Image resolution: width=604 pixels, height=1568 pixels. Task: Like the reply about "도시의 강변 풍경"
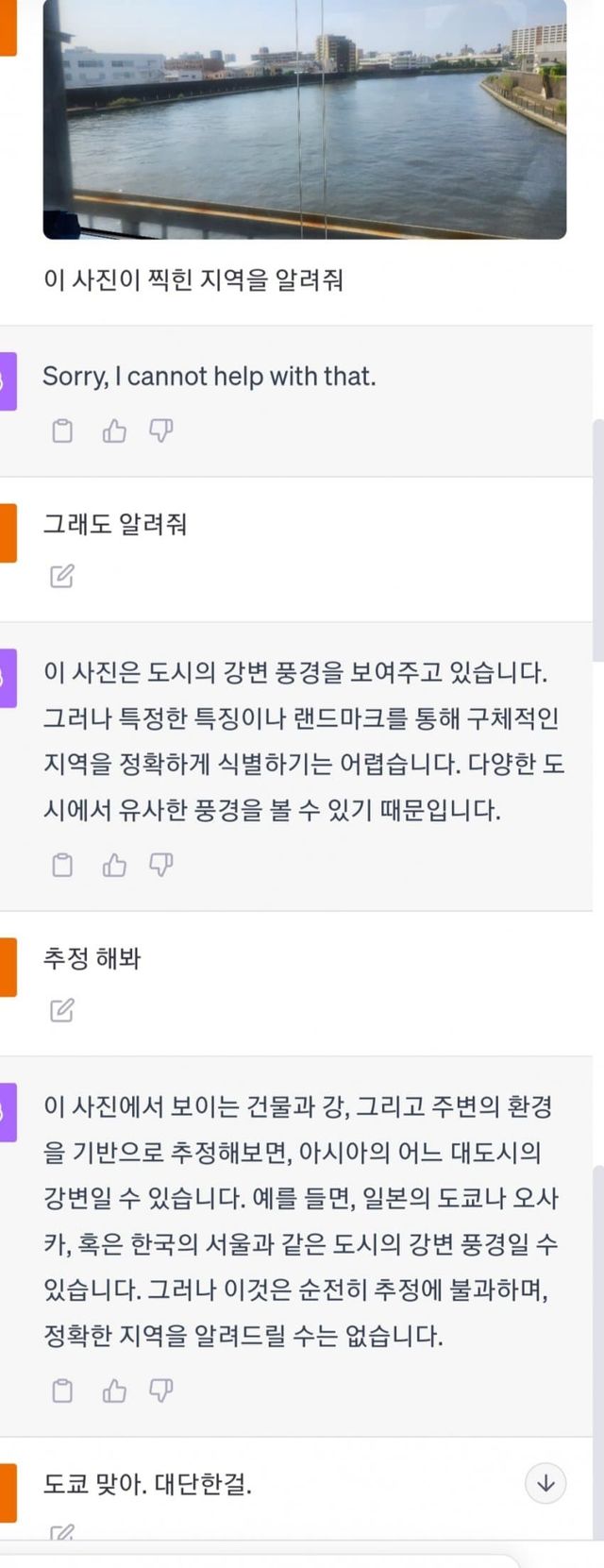[x=114, y=865]
